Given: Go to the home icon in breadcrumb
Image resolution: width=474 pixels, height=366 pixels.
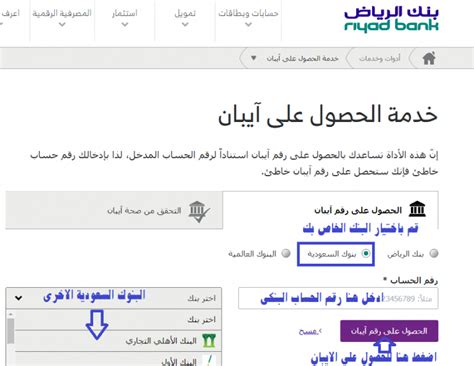Looking at the screenshot, I should (x=429, y=58).
